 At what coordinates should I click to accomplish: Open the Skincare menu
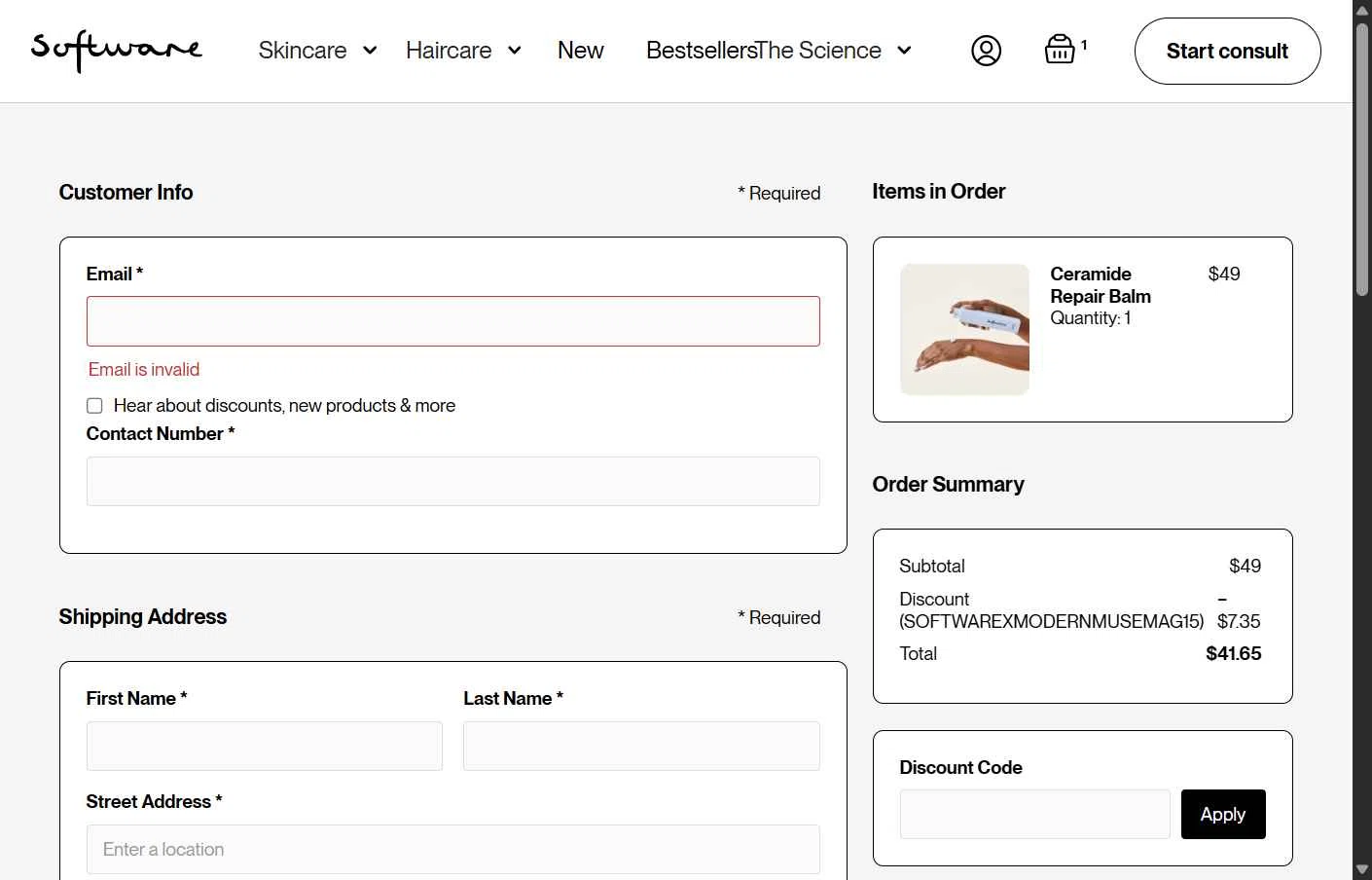coord(303,51)
